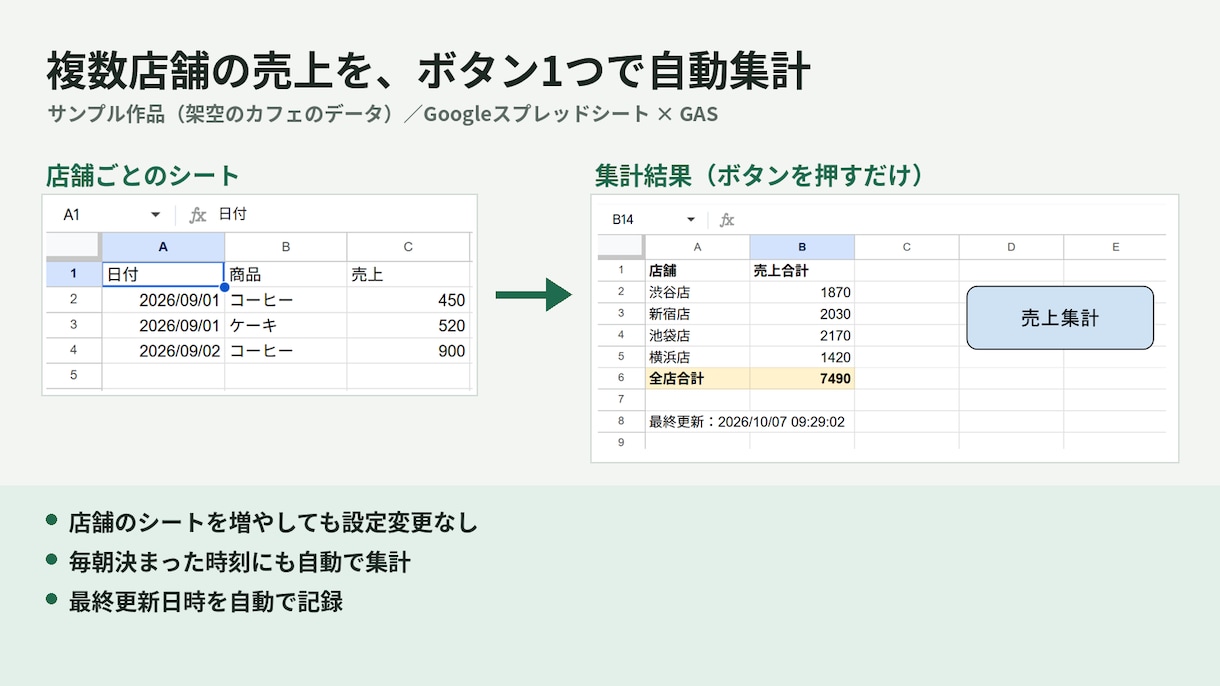The width and height of the screenshot is (1220, 686).
Task: Select cell 横浜店
Action: (x=697, y=357)
